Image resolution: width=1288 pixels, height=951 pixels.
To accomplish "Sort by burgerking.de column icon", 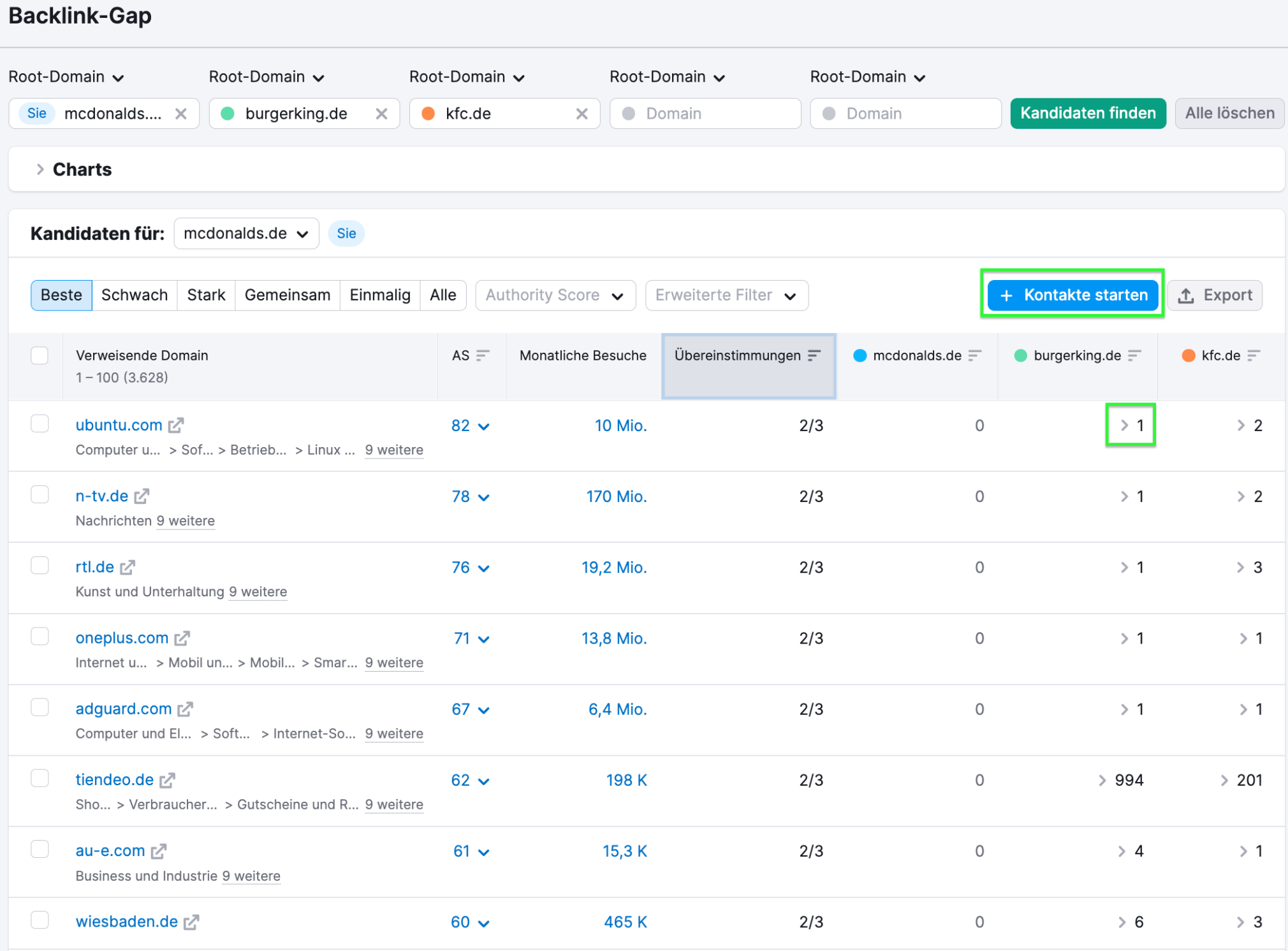I will (1134, 355).
